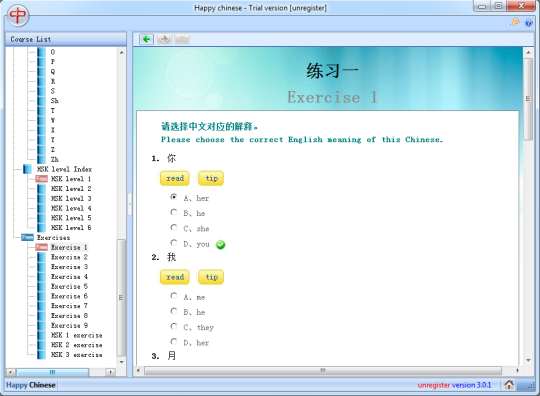Open Exercise 6 in course list
Screen dimensions: 540x396
pyautogui.click(x=69, y=296)
